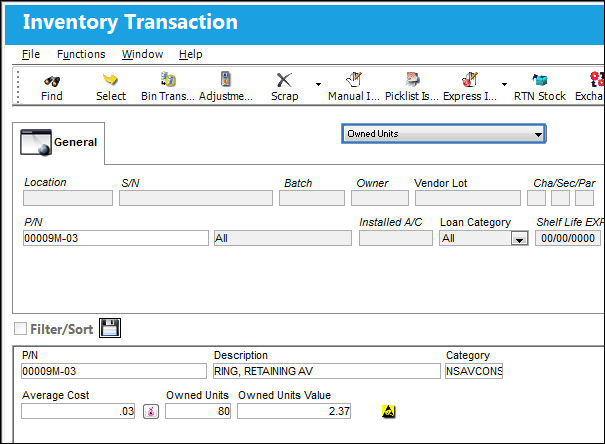Expand the Loan Category dropdown
This screenshot has height=444, width=605.
(x=519, y=239)
